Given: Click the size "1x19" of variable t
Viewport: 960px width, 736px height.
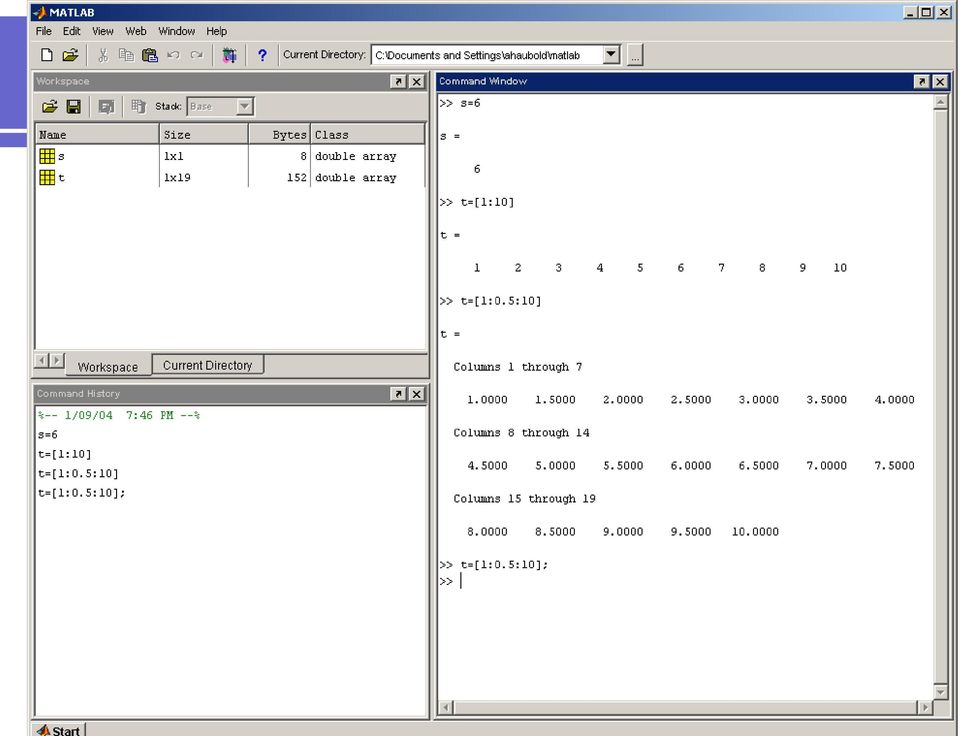Looking at the screenshot, I should 177,178.
